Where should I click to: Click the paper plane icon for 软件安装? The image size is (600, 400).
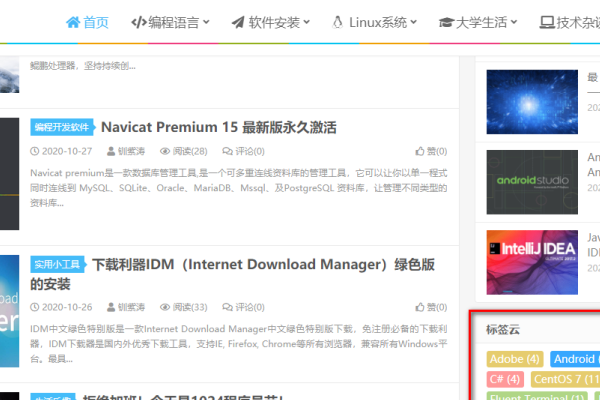pos(237,21)
